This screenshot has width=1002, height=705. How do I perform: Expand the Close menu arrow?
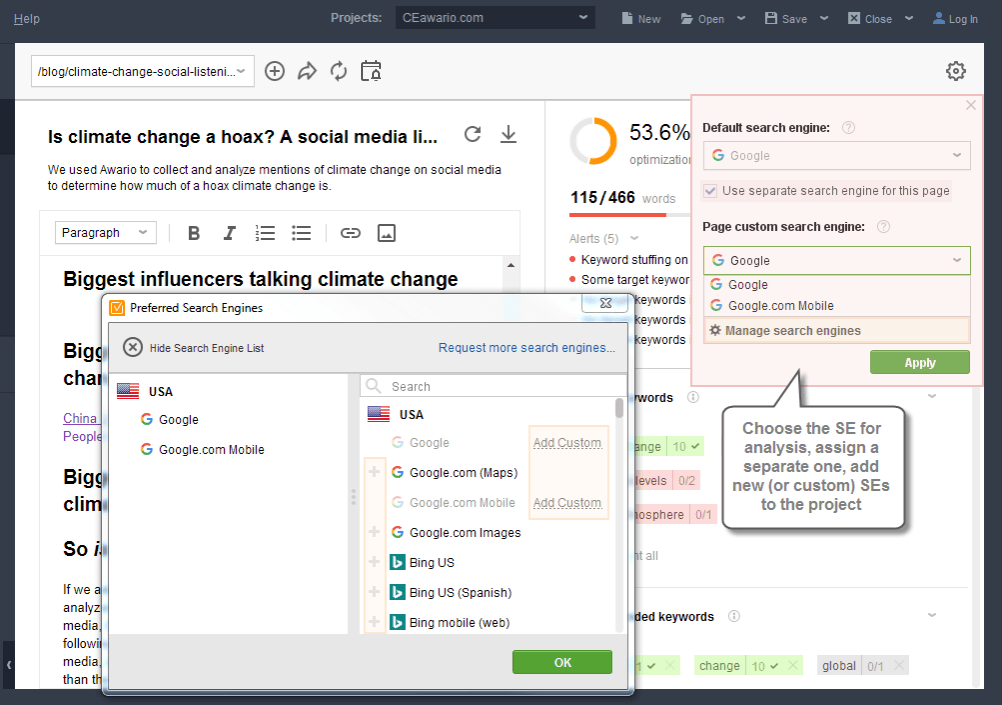909,18
